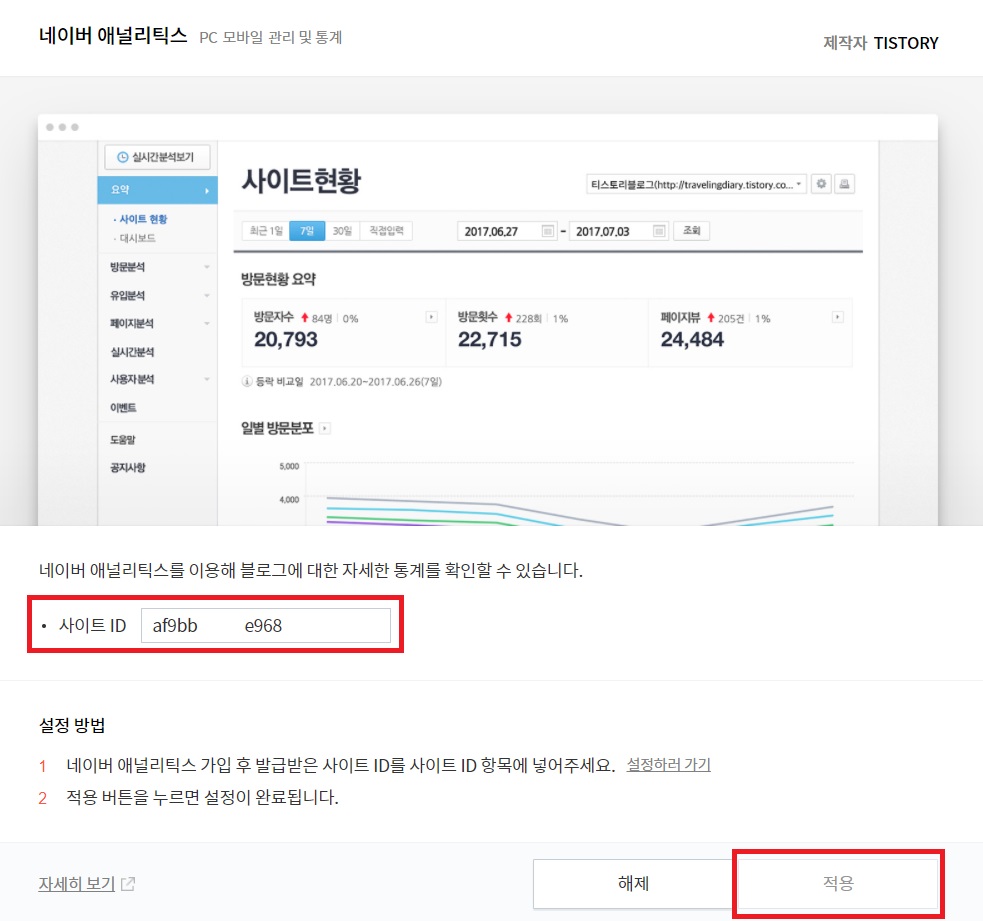Select the 직접입력 period tab
Viewport: 983px width, 921px height.
pyautogui.click(x=386, y=231)
